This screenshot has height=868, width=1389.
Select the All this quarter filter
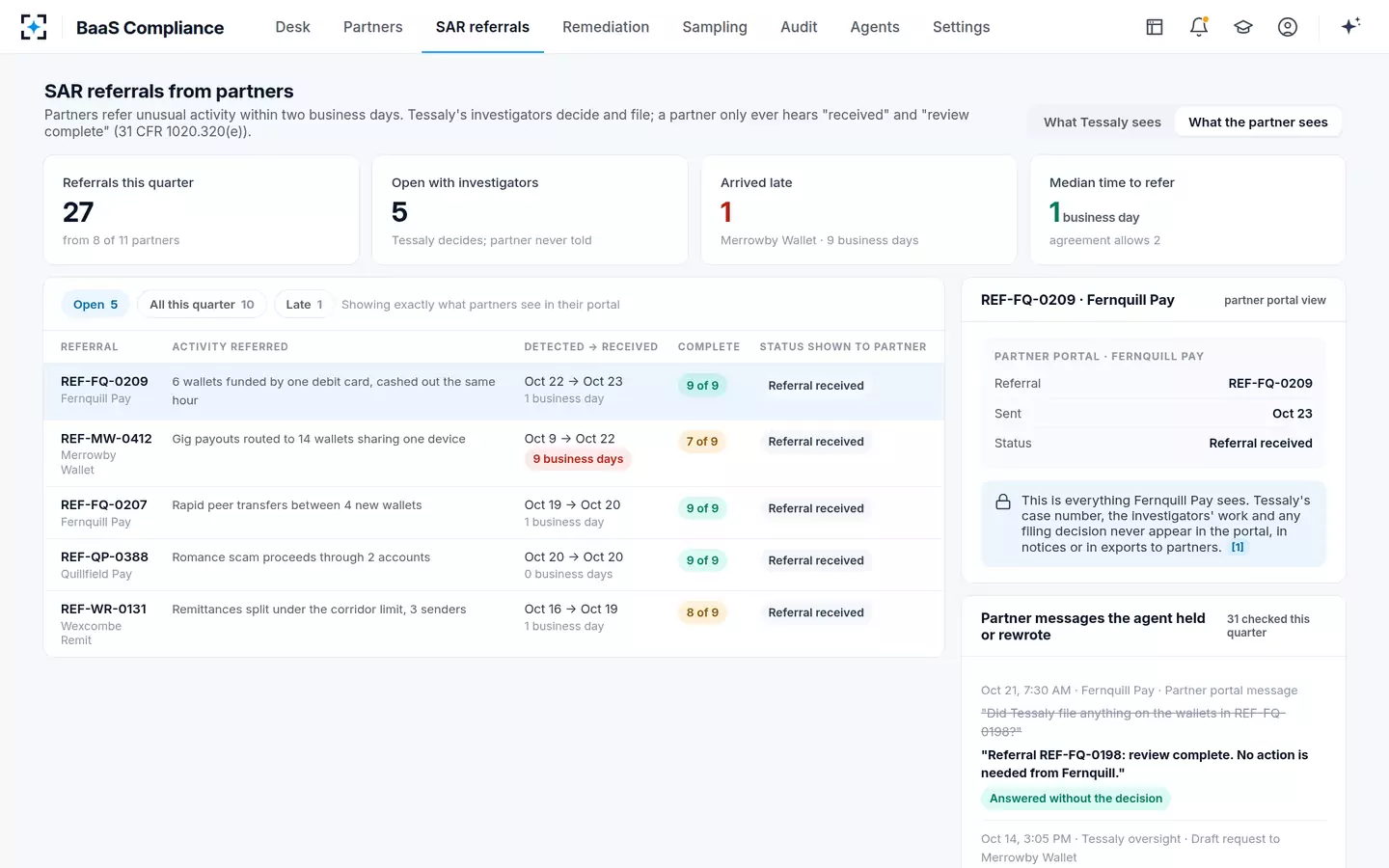coord(202,305)
